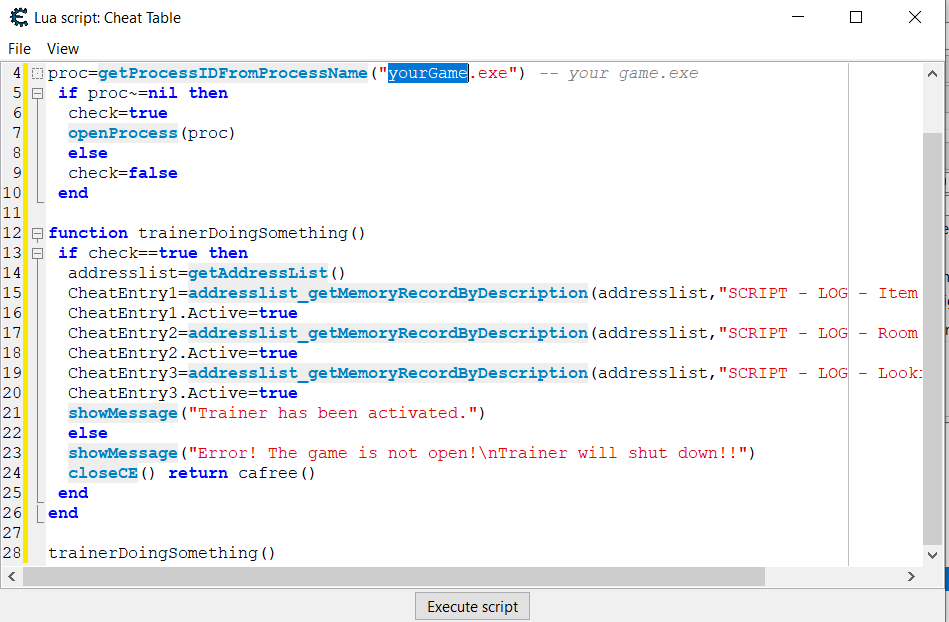
Task: Click the blue square at the scrollbar corner
Action: tap(941, 577)
